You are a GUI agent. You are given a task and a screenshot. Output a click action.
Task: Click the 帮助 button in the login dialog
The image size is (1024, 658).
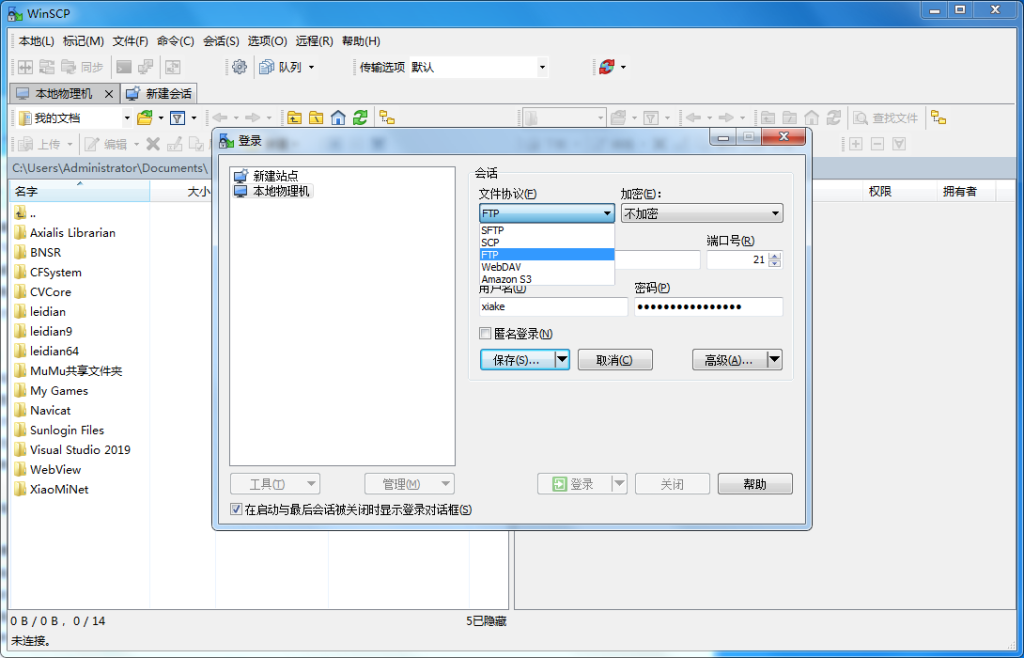[755, 483]
